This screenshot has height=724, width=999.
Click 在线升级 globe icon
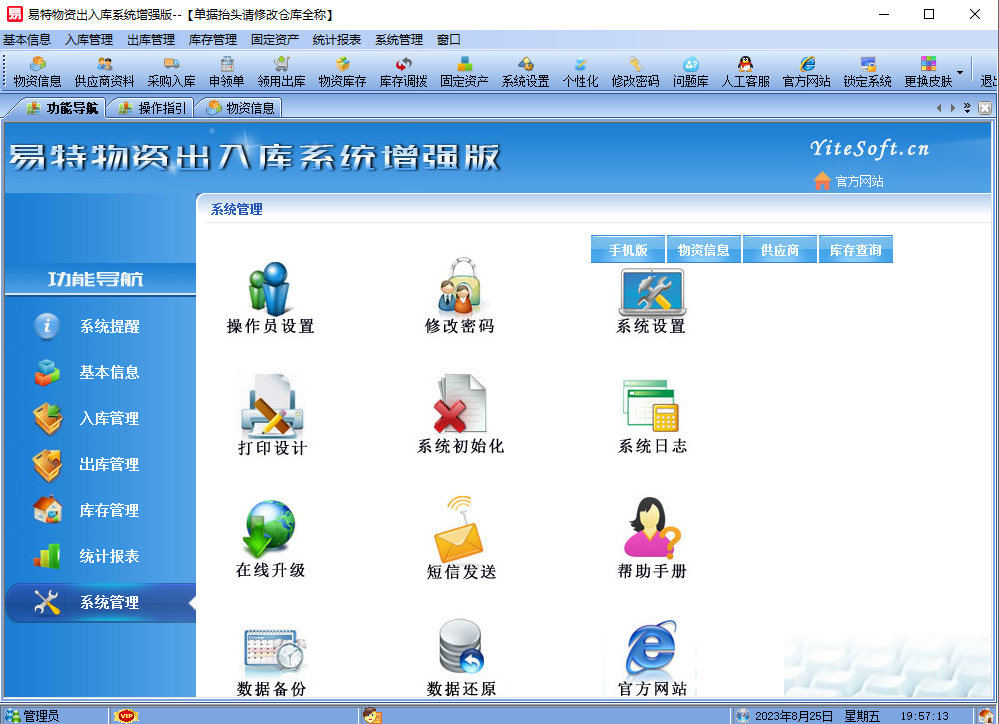270,539
